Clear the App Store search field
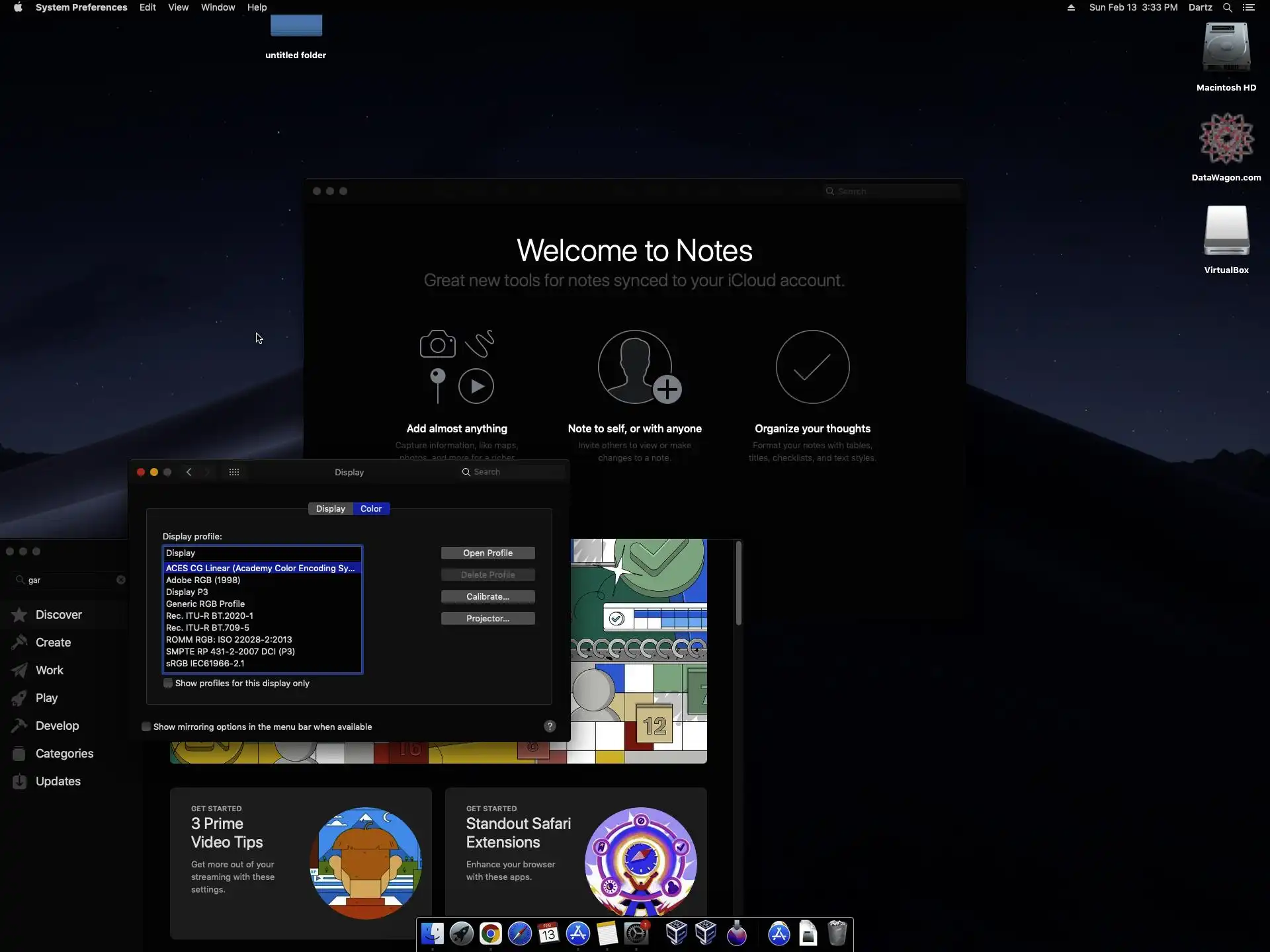This screenshot has height=952, width=1270. (121, 580)
